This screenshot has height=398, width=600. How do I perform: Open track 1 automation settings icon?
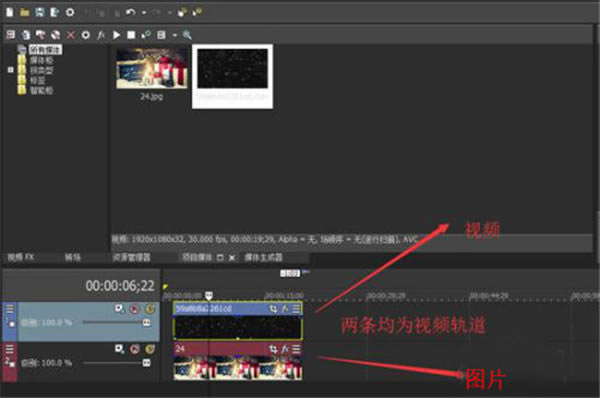coord(120,308)
